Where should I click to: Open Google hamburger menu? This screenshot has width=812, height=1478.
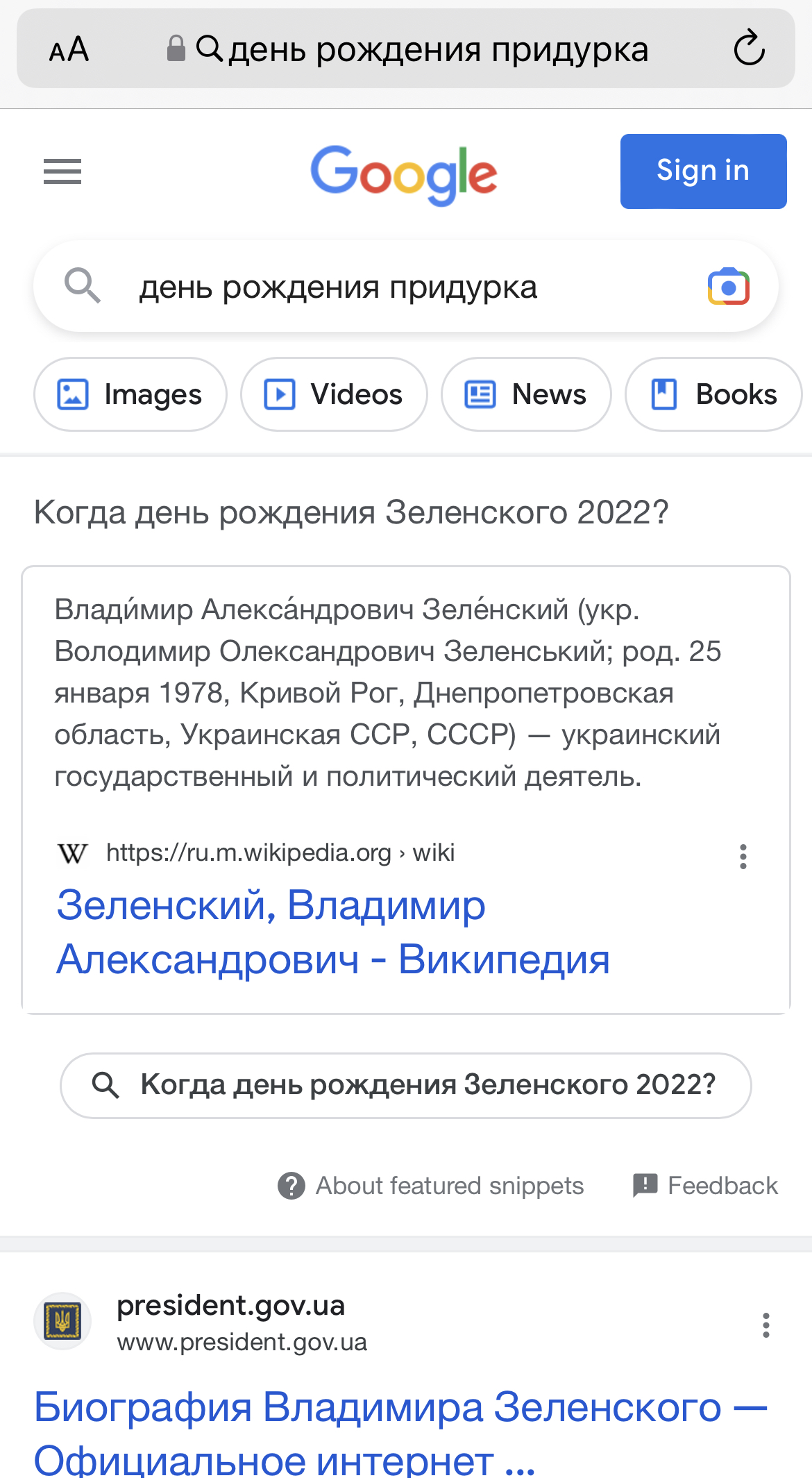pyautogui.click(x=62, y=171)
